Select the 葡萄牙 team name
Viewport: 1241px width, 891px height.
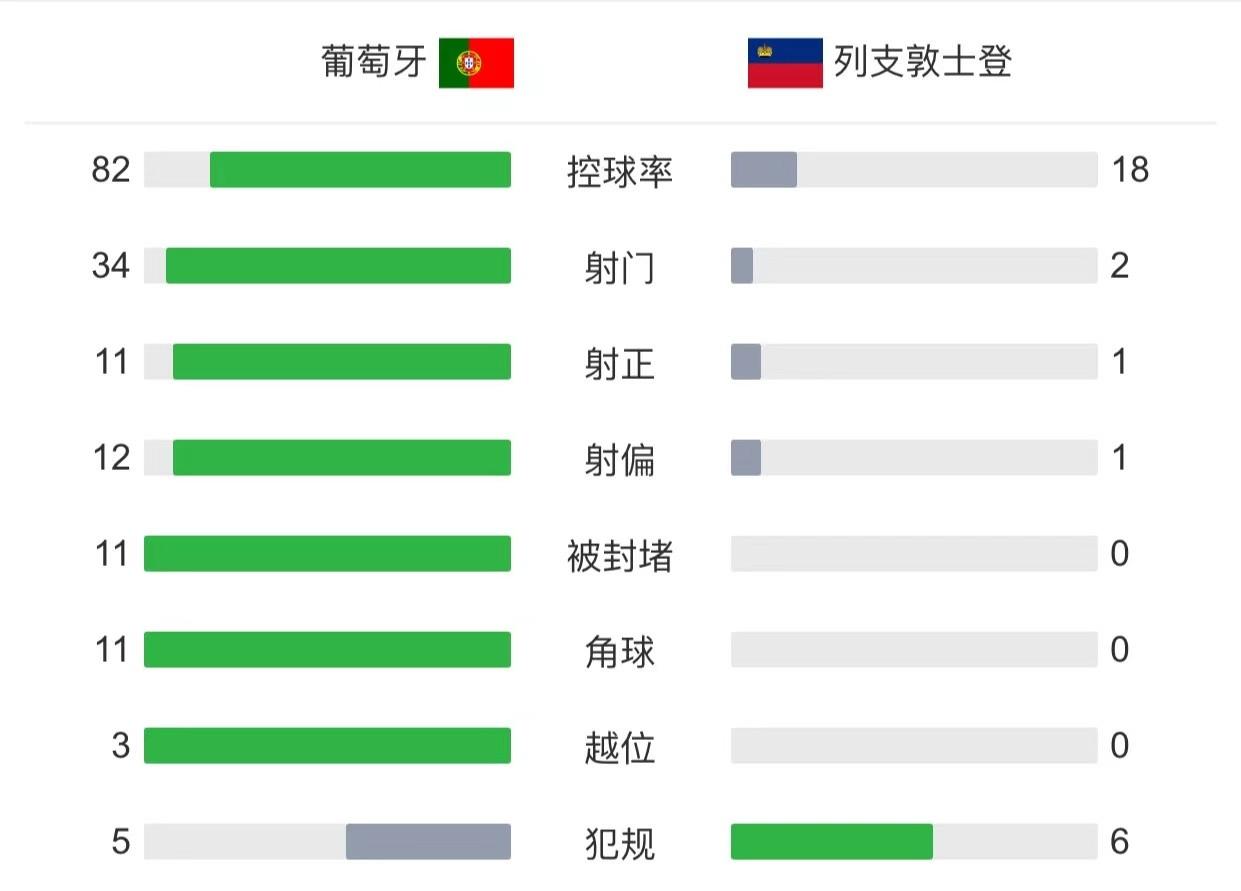(374, 62)
